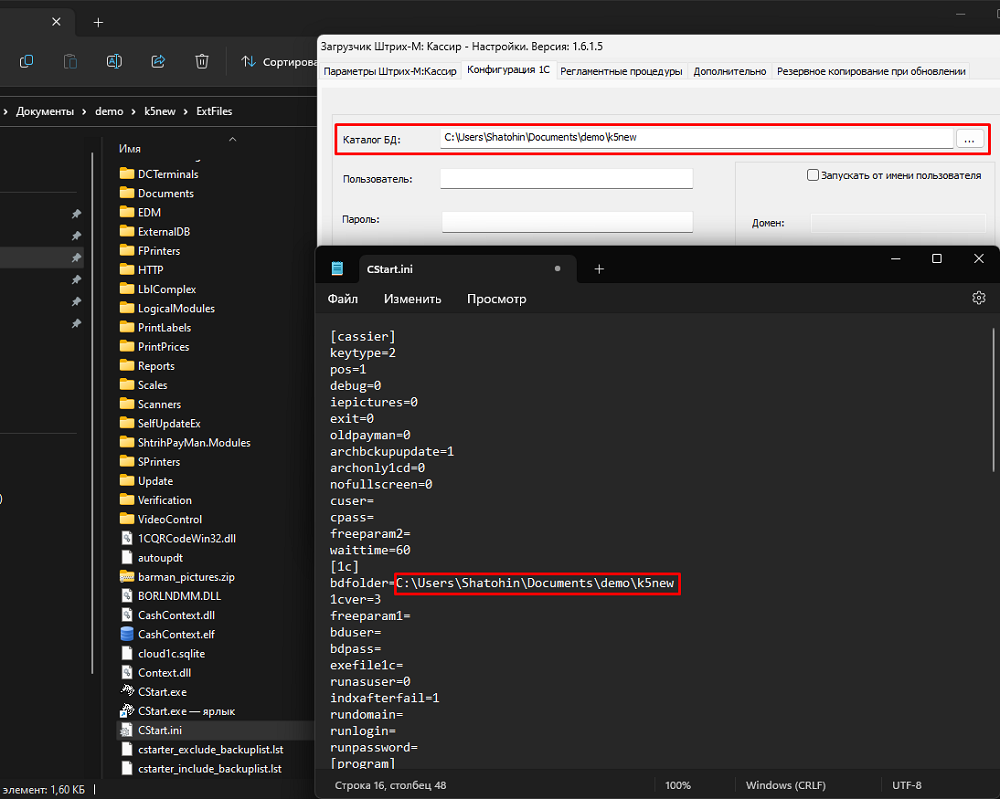The image size is (1000, 799).
Task: Open the Изменить menu in Notepad
Action: click(413, 298)
